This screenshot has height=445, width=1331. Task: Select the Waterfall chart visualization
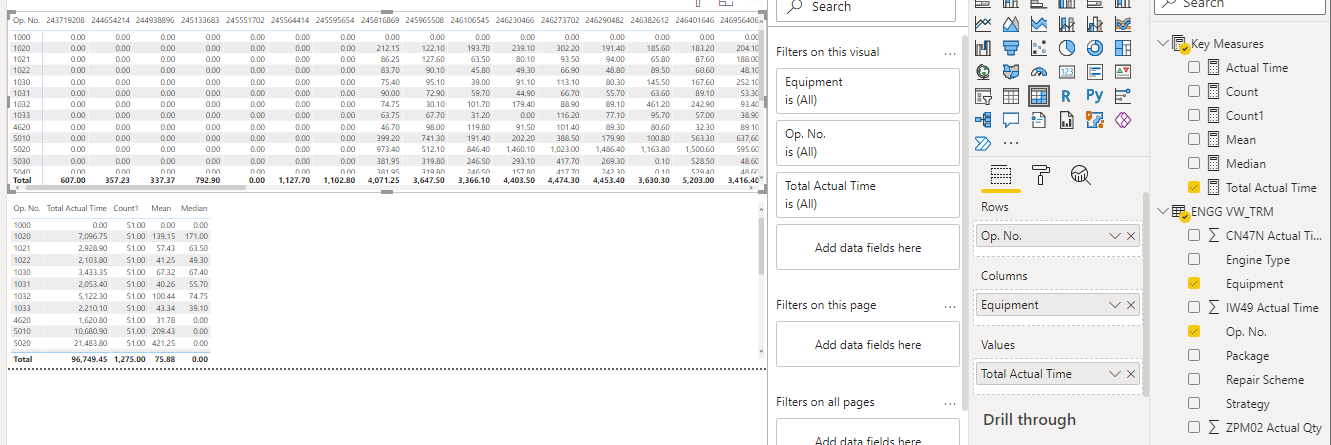tap(983, 47)
